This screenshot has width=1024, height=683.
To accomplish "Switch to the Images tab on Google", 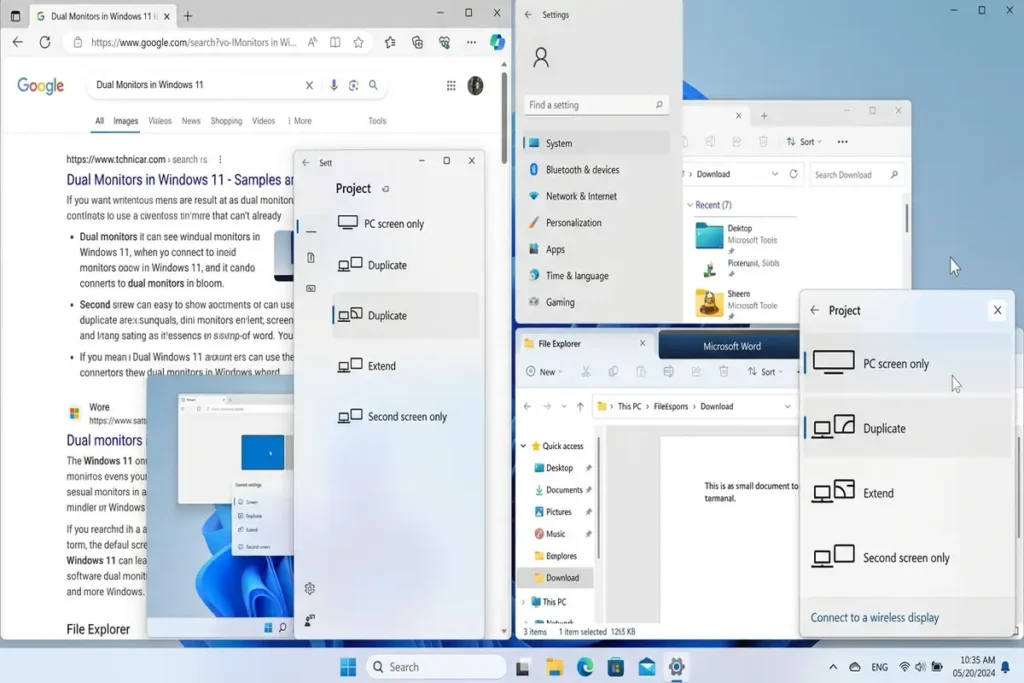I will (x=126, y=121).
